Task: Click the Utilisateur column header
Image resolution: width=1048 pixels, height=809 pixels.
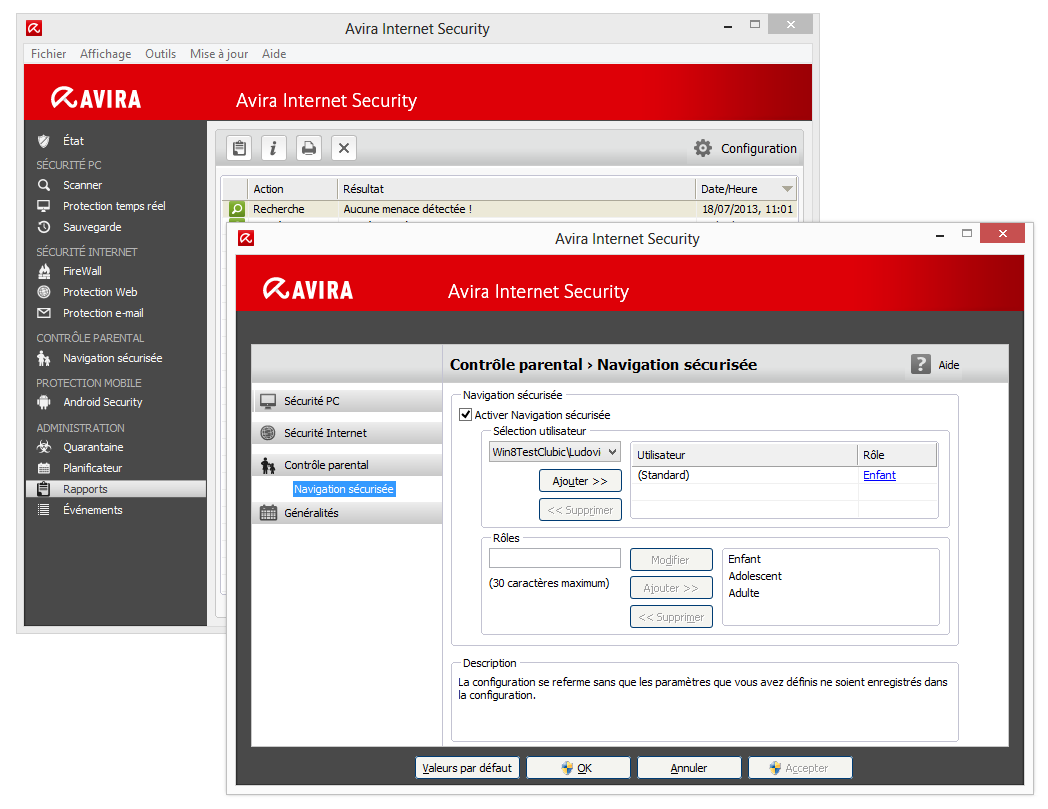Action: 744,455
